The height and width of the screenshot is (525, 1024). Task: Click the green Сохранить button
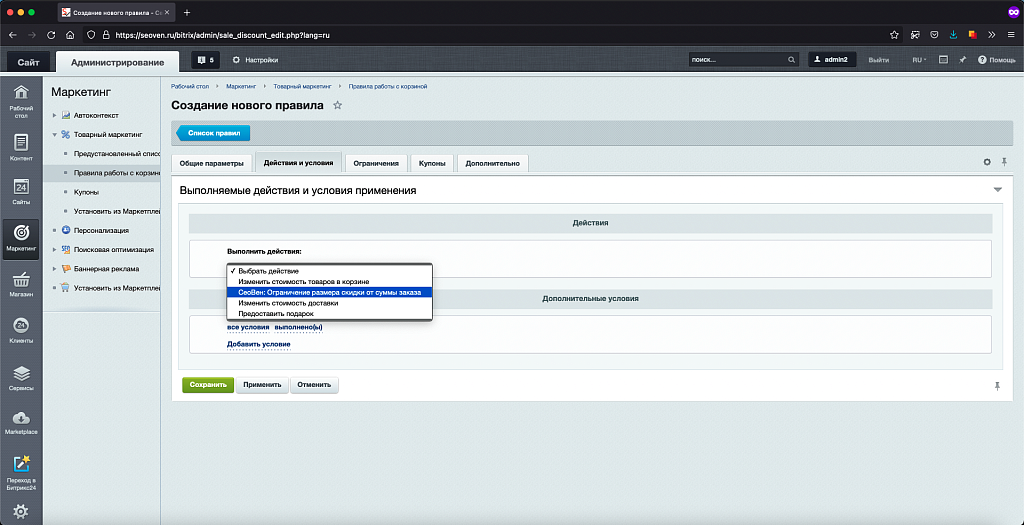coord(207,384)
